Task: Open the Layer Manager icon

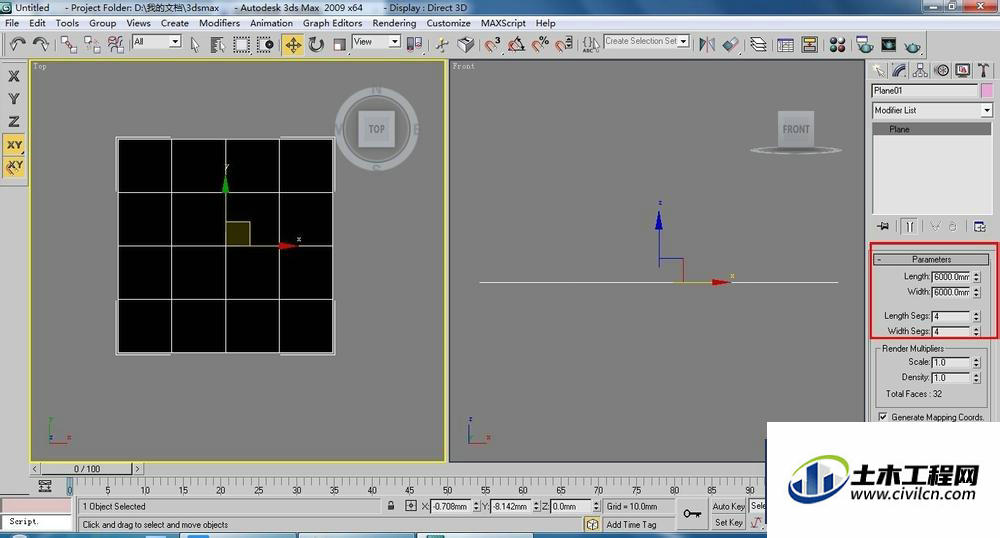Action: pos(758,44)
